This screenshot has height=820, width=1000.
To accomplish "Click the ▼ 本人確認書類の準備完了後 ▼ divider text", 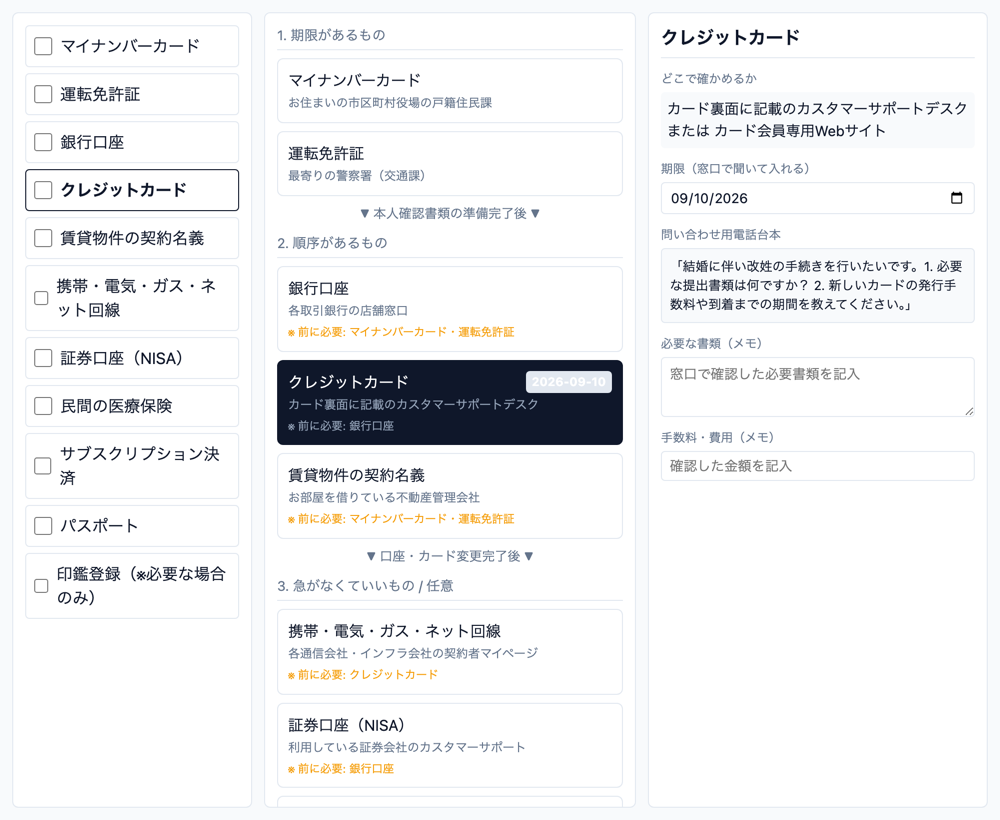I will click(x=450, y=213).
